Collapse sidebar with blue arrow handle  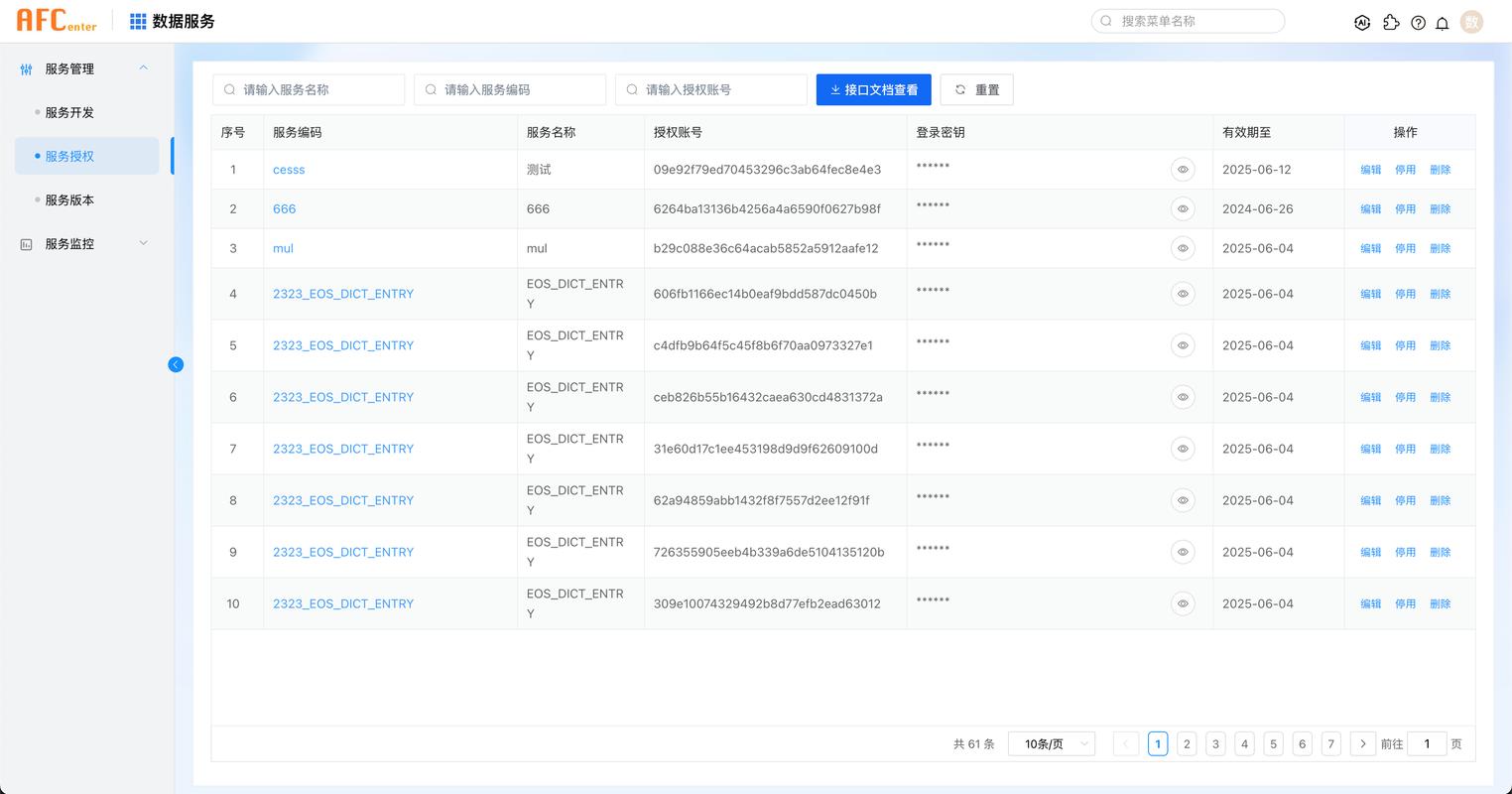coord(176,364)
